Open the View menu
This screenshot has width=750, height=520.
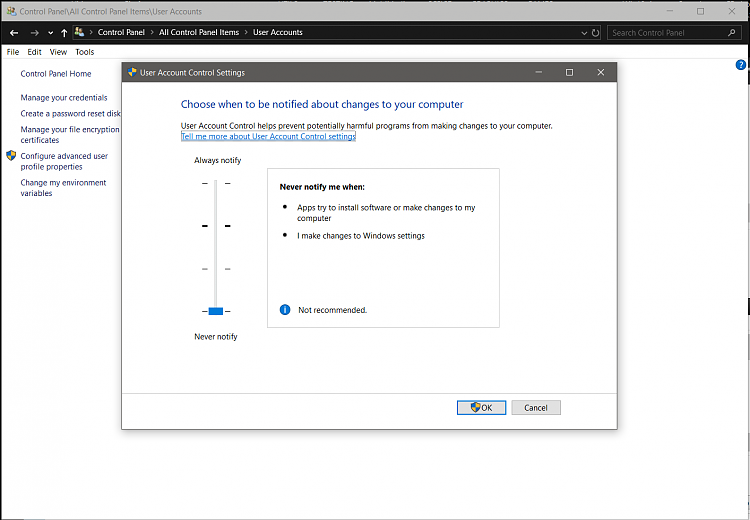pos(58,52)
